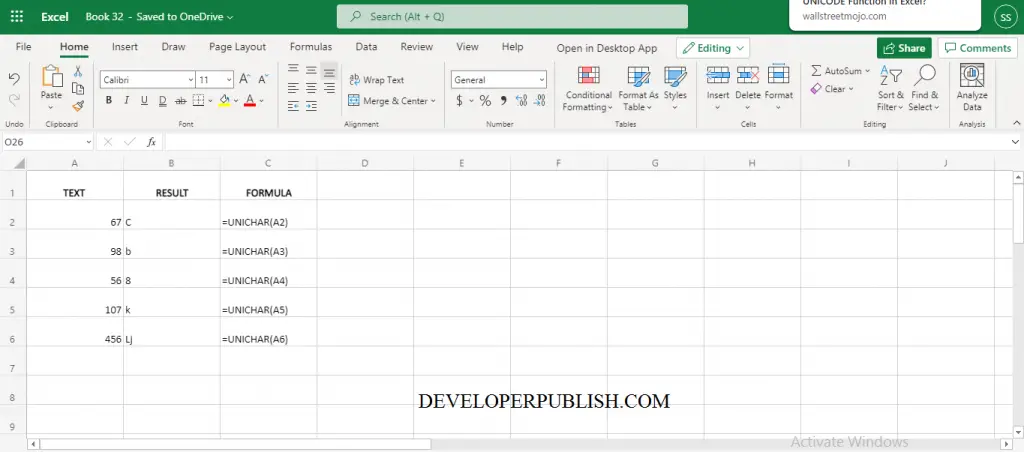Decrease font size with the smaller A icon
Image resolution: width=1024 pixels, height=452 pixels.
pos(263,79)
